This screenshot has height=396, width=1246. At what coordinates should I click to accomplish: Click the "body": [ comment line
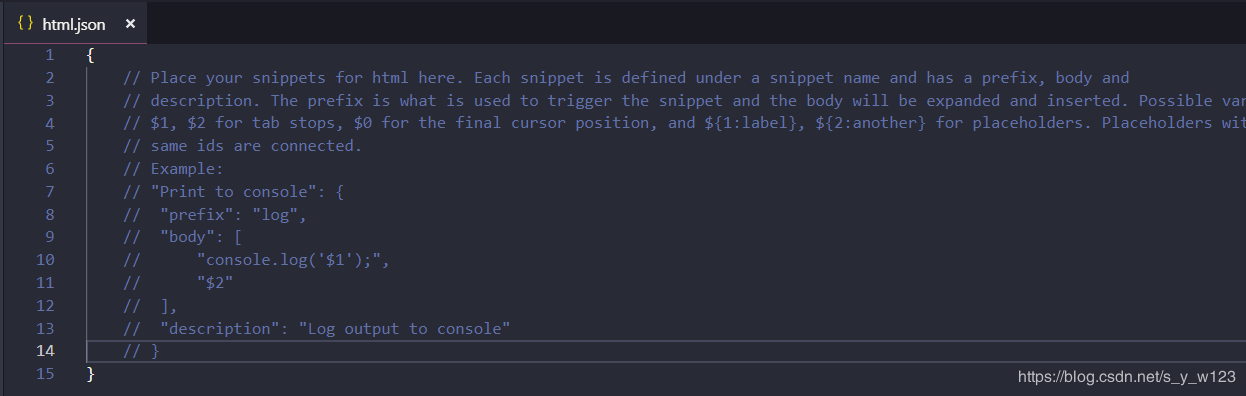pyautogui.click(x=183, y=237)
